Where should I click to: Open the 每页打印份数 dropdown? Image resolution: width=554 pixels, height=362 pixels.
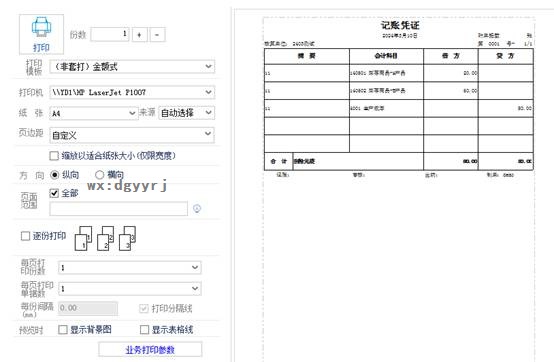(130, 267)
